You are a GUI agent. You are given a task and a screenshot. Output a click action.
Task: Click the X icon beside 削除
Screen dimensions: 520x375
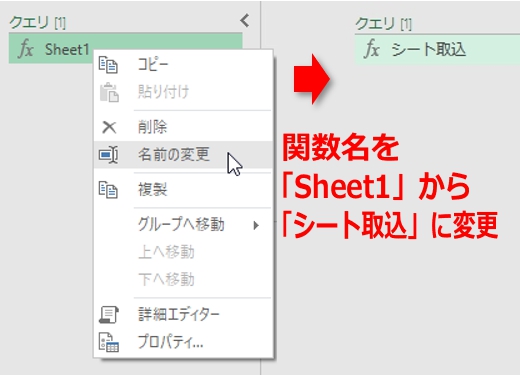click(x=109, y=127)
